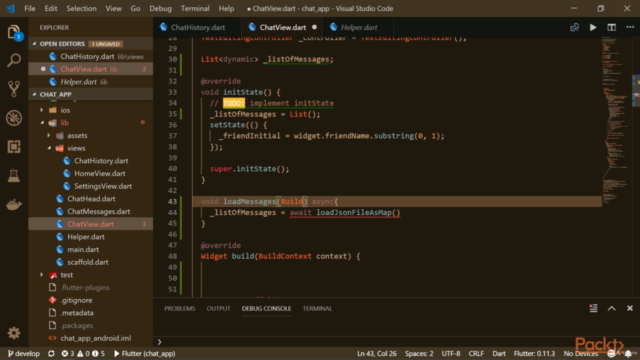Open the Source Control view
The width and height of the screenshot is (640, 360).
tap(14, 89)
